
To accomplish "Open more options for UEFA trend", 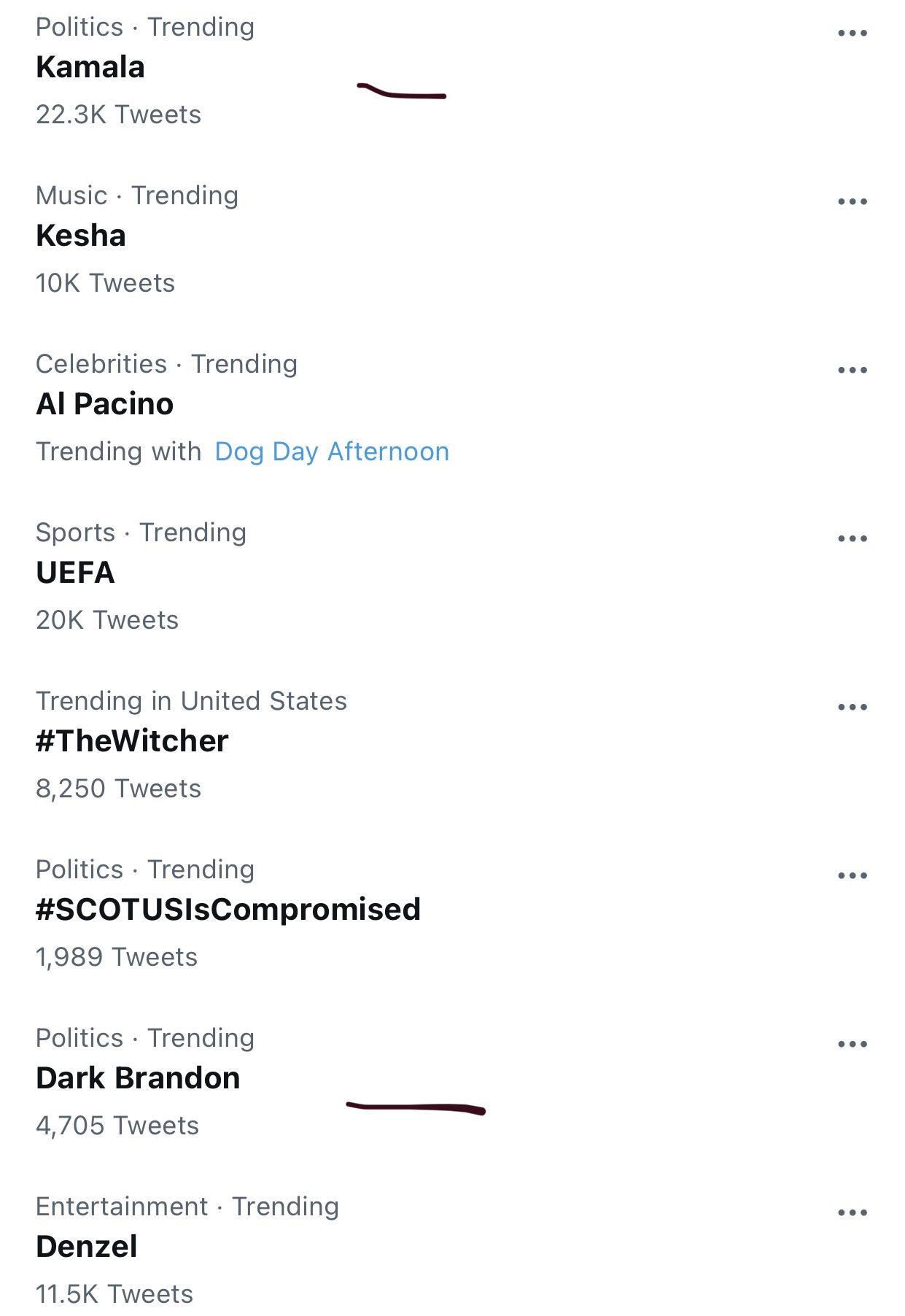I will pyautogui.click(x=852, y=538).
